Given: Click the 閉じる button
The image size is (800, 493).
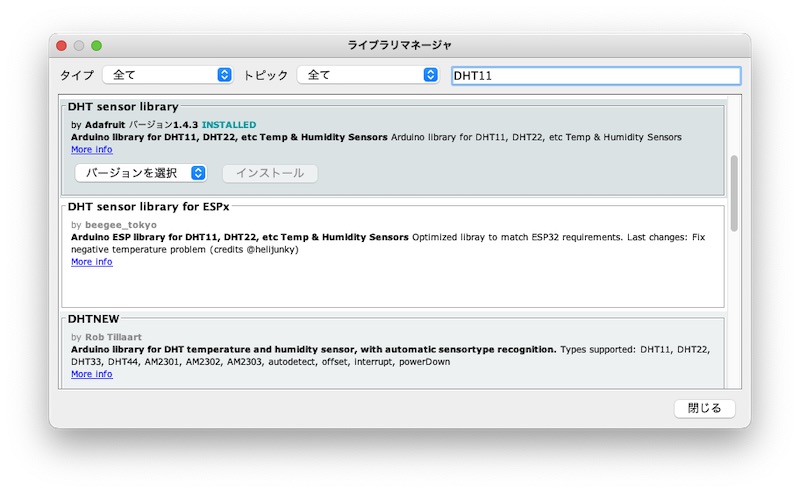Looking at the screenshot, I should [x=704, y=408].
